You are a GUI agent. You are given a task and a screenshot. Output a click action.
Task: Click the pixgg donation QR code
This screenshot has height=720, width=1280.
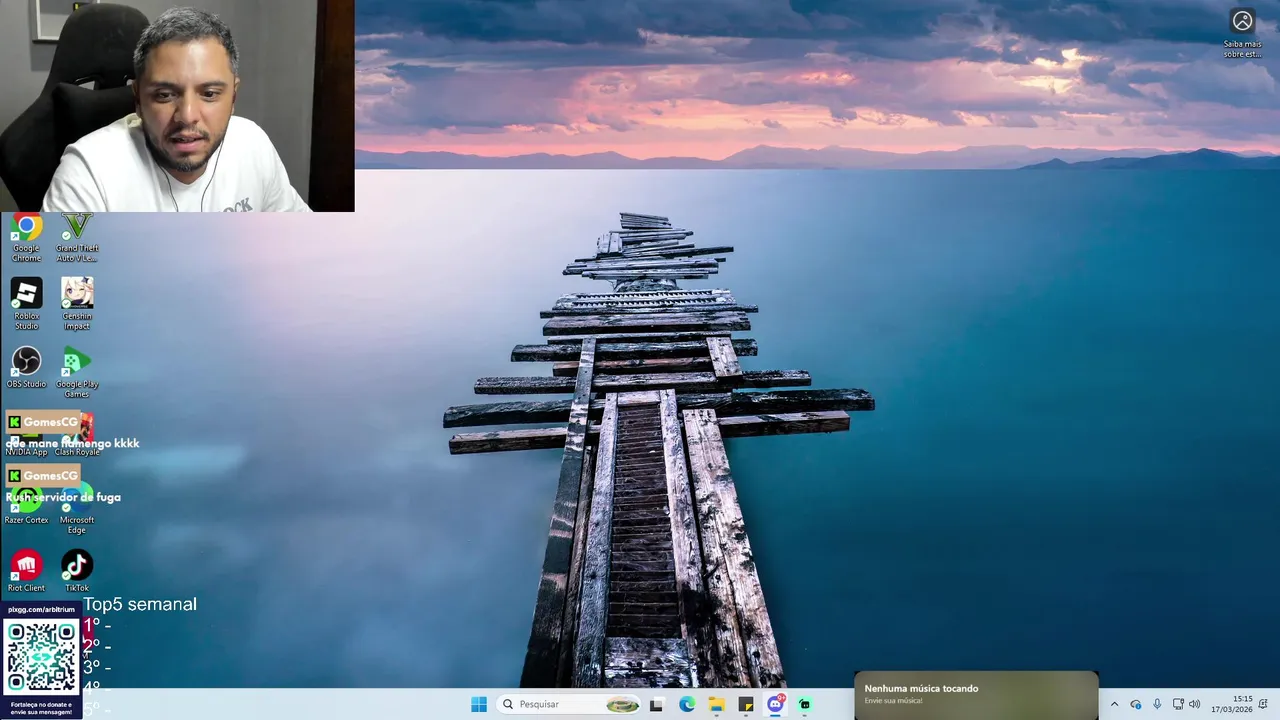point(41,656)
